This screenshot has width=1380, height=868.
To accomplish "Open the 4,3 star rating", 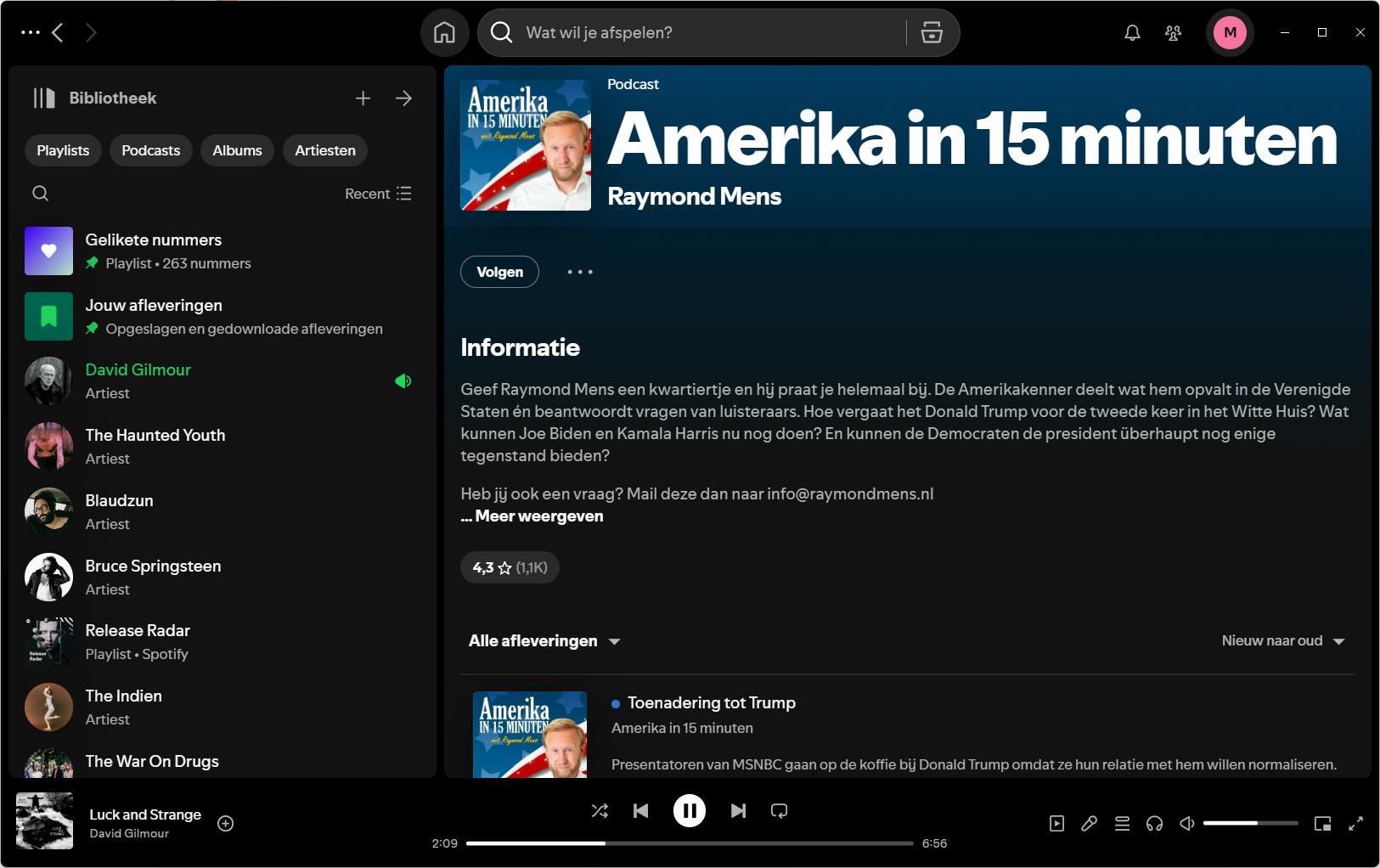I will (510, 567).
